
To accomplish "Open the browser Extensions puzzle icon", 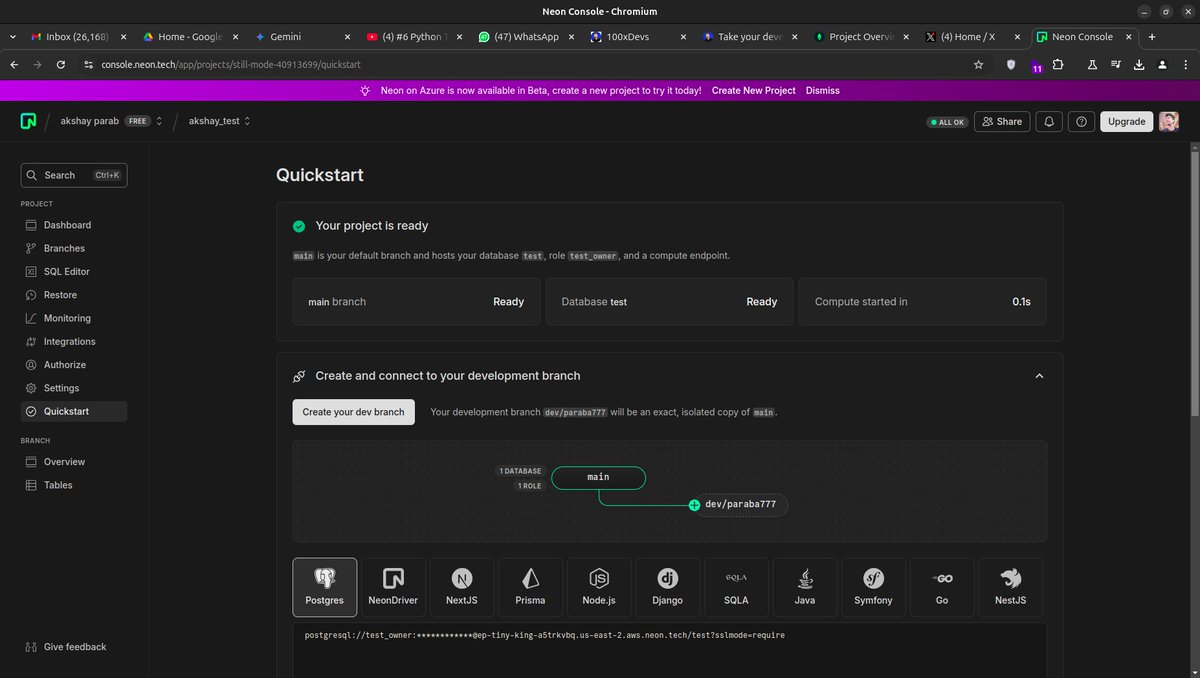I will (1059, 64).
